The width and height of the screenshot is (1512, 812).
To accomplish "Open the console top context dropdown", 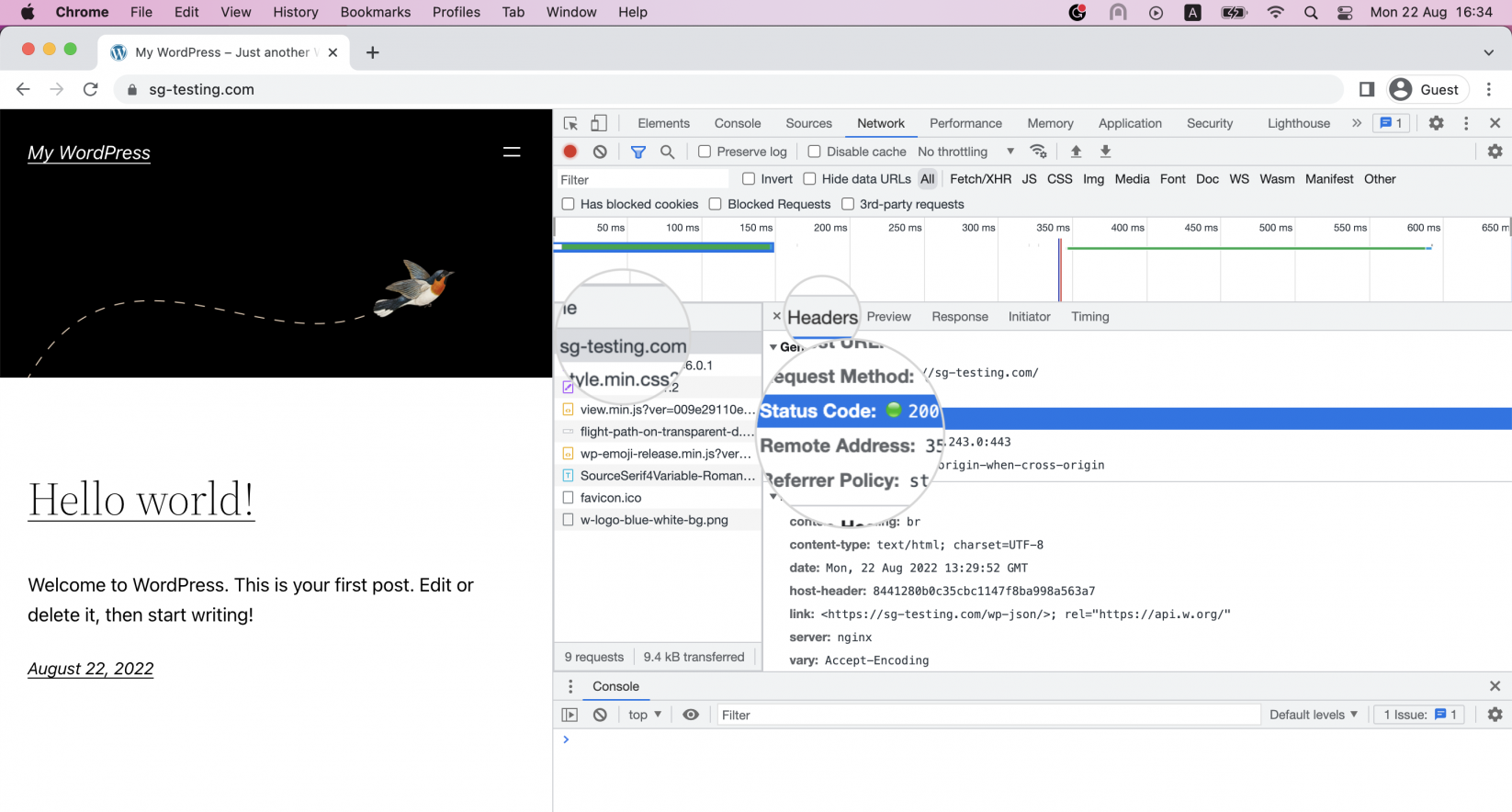I will pos(645,715).
